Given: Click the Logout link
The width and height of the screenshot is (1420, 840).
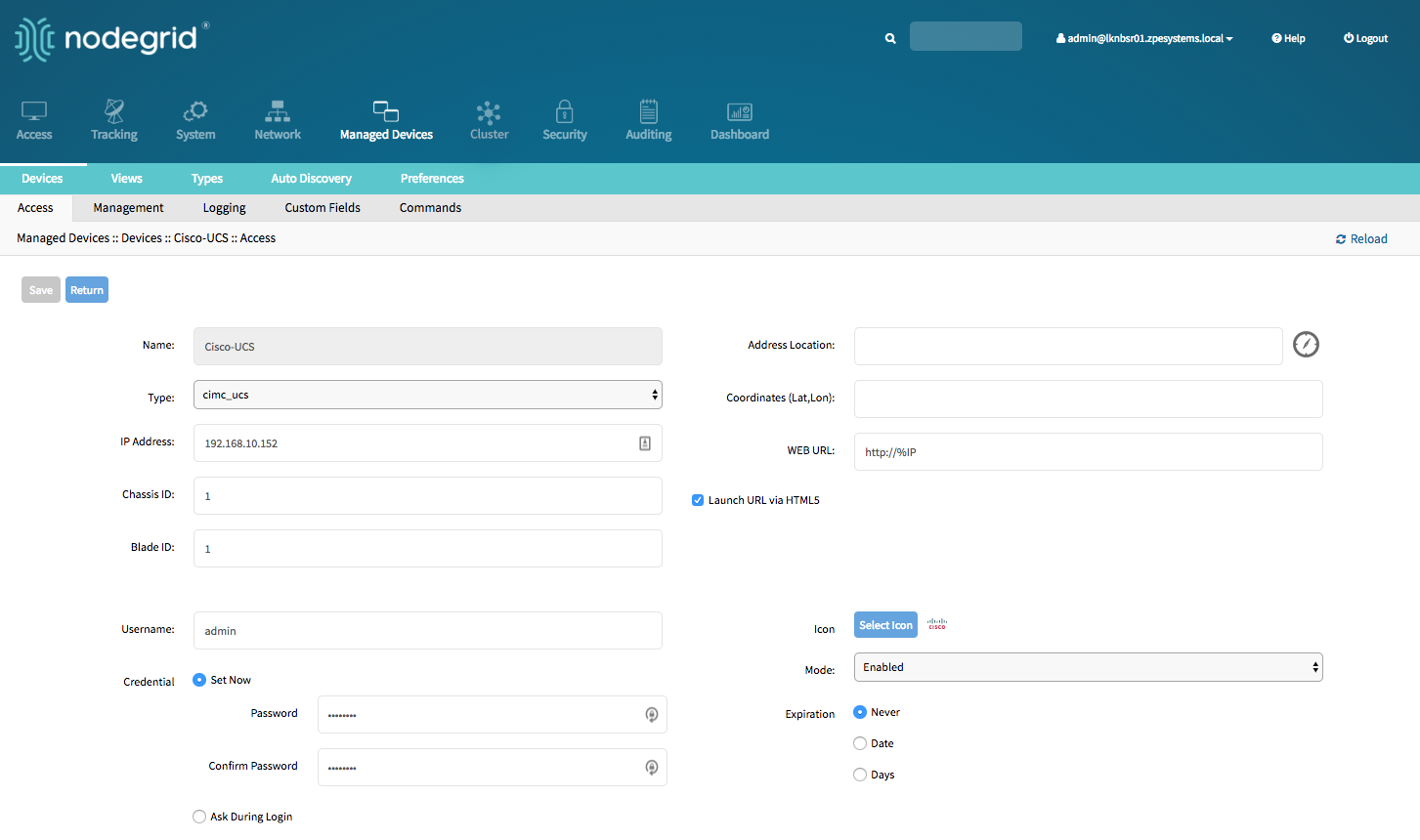Looking at the screenshot, I should 1365,39.
